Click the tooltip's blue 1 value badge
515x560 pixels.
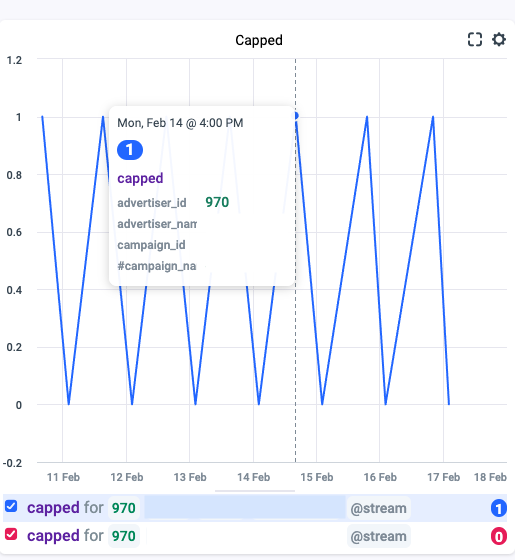click(x=130, y=150)
